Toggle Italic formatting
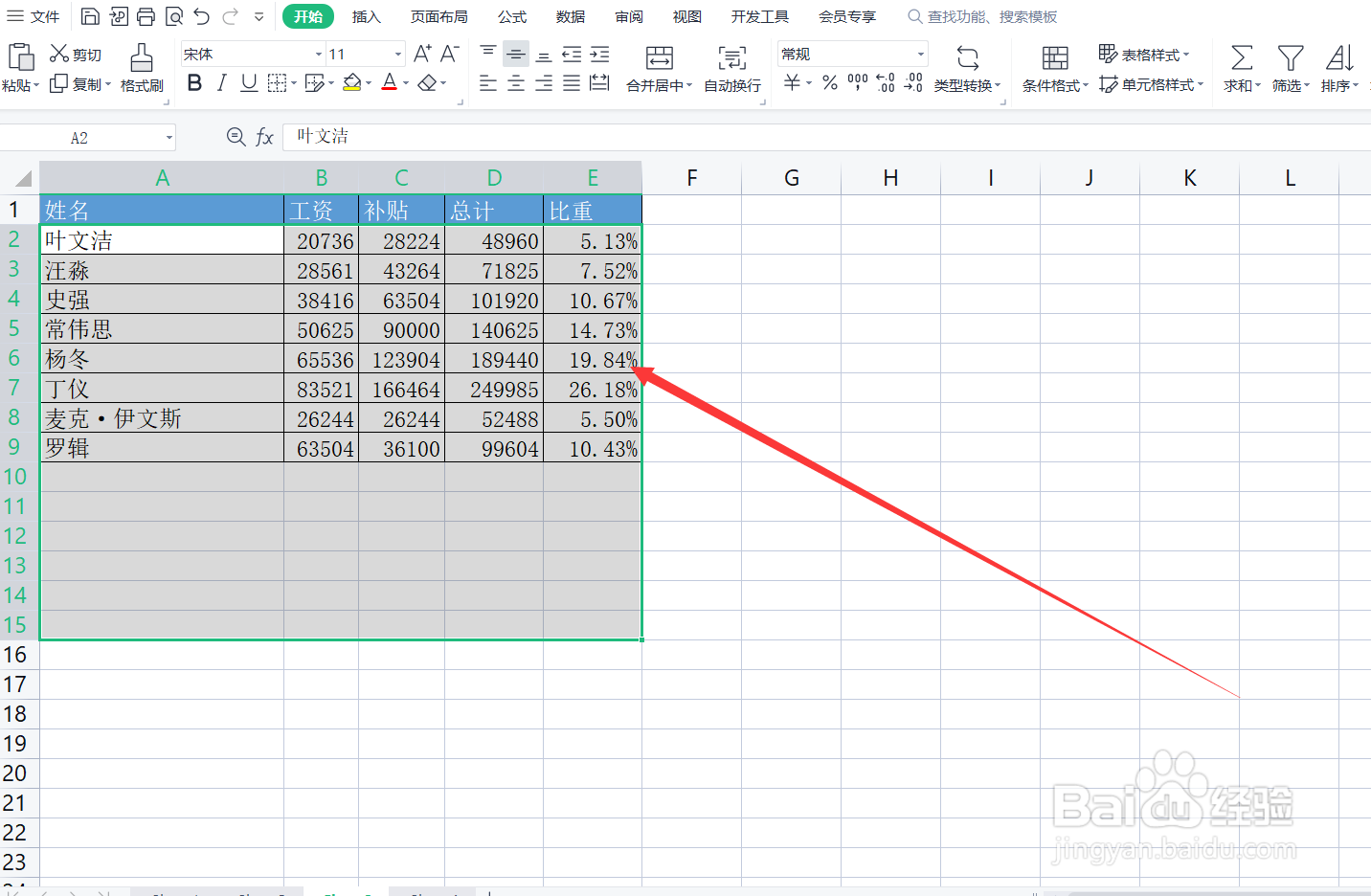Image resolution: width=1371 pixels, height=896 pixels. coord(221,83)
